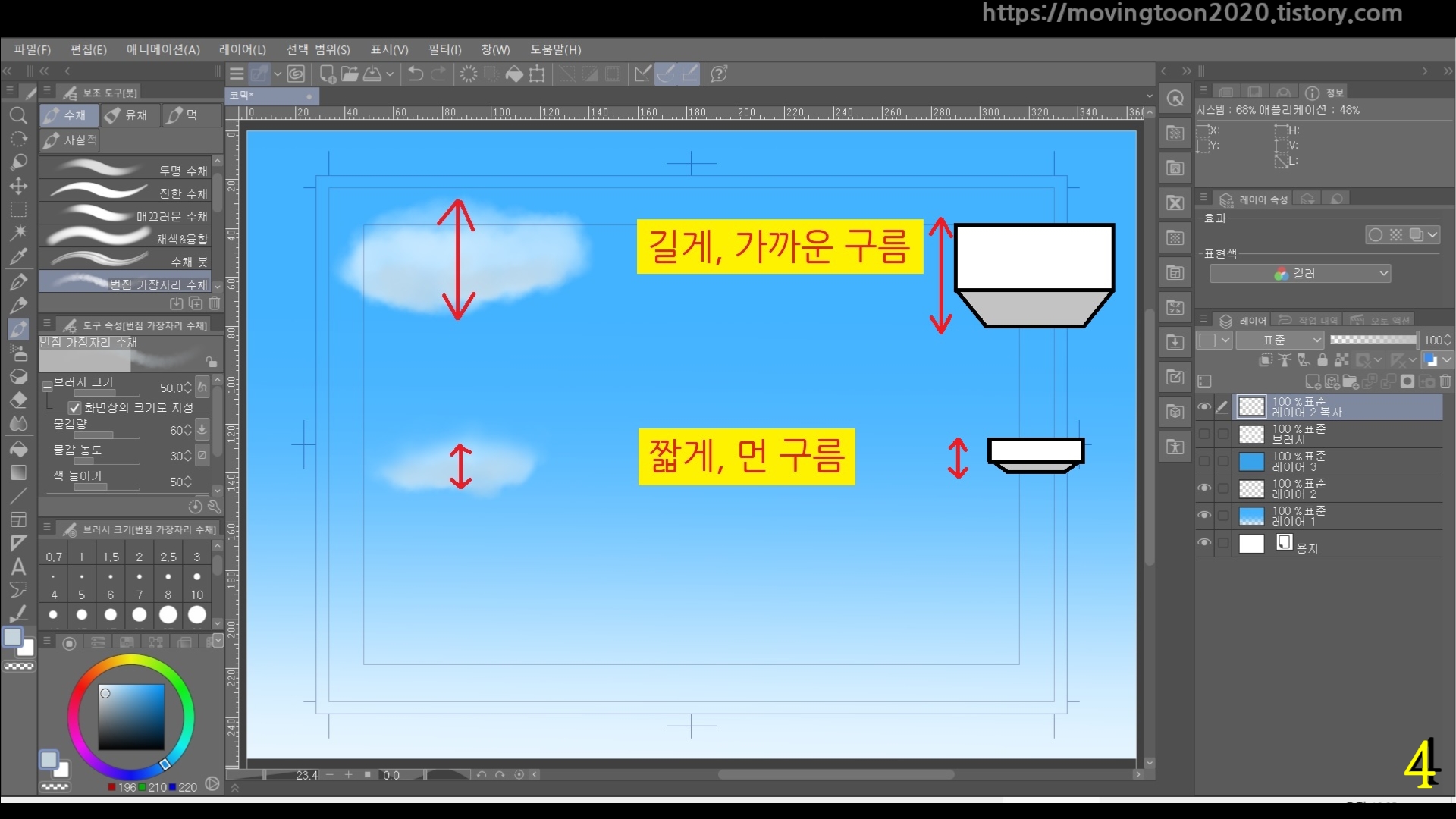The height and width of the screenshot is (819, 1456).
Task: Select the Airbrush tool
Action: click(x=18, y=353)
